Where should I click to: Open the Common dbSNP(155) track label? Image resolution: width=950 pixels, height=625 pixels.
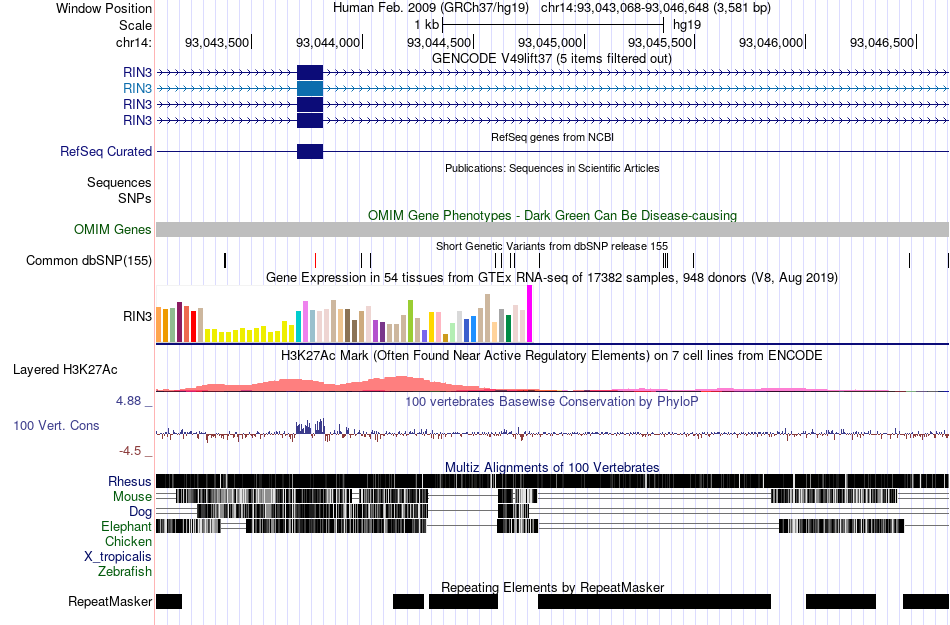[89, 260]
